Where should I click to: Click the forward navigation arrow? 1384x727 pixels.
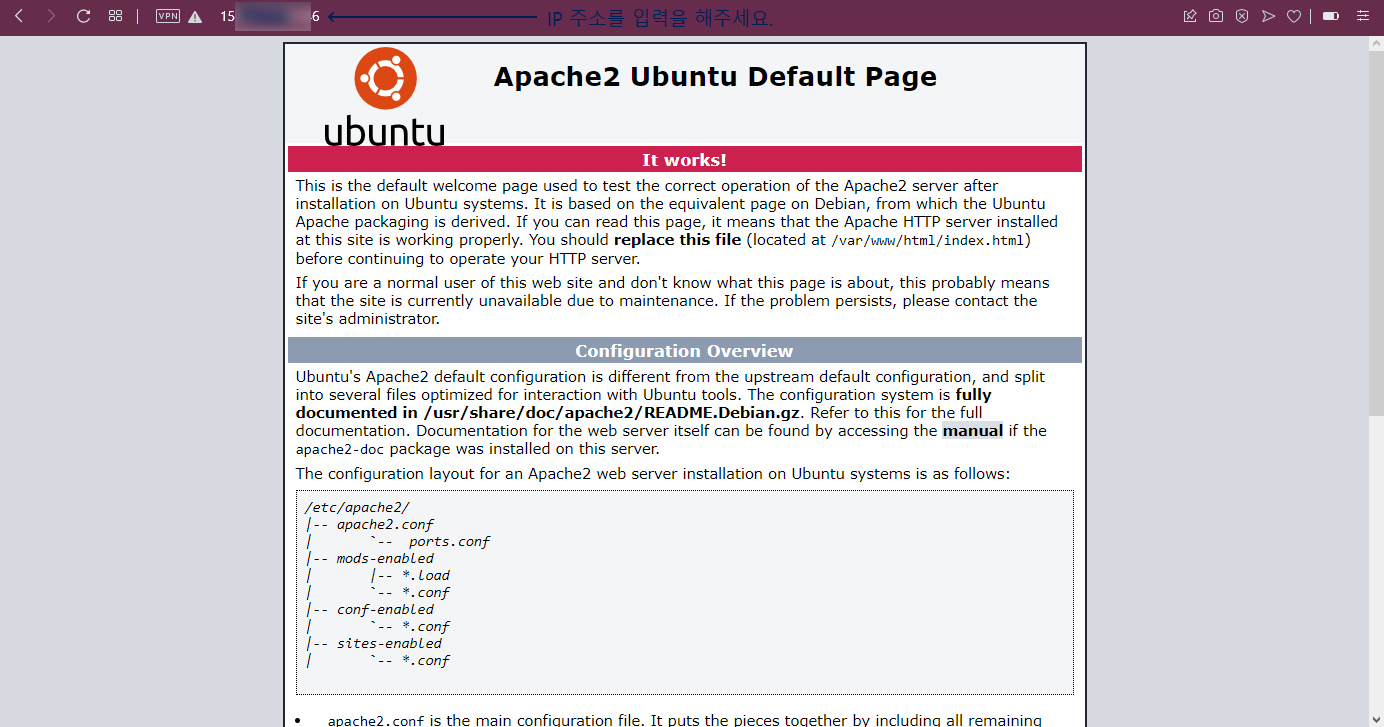click(x=51, y=16)
